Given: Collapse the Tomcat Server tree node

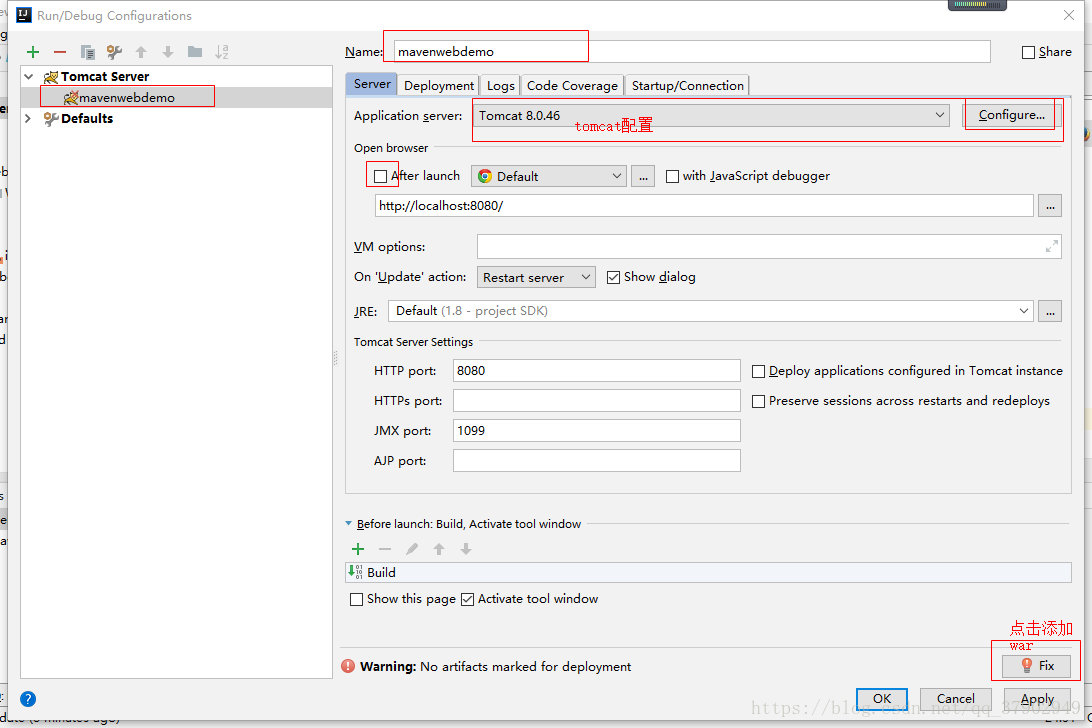Looking at the screenshot, I should click(x=29, y=77).
